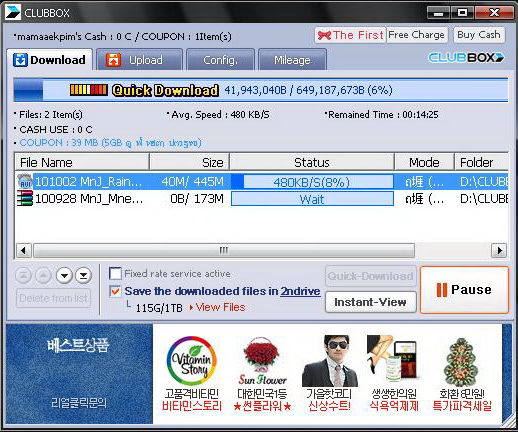Click the Folder column header
Screen dimensions: 518x432
coord(481,162)
